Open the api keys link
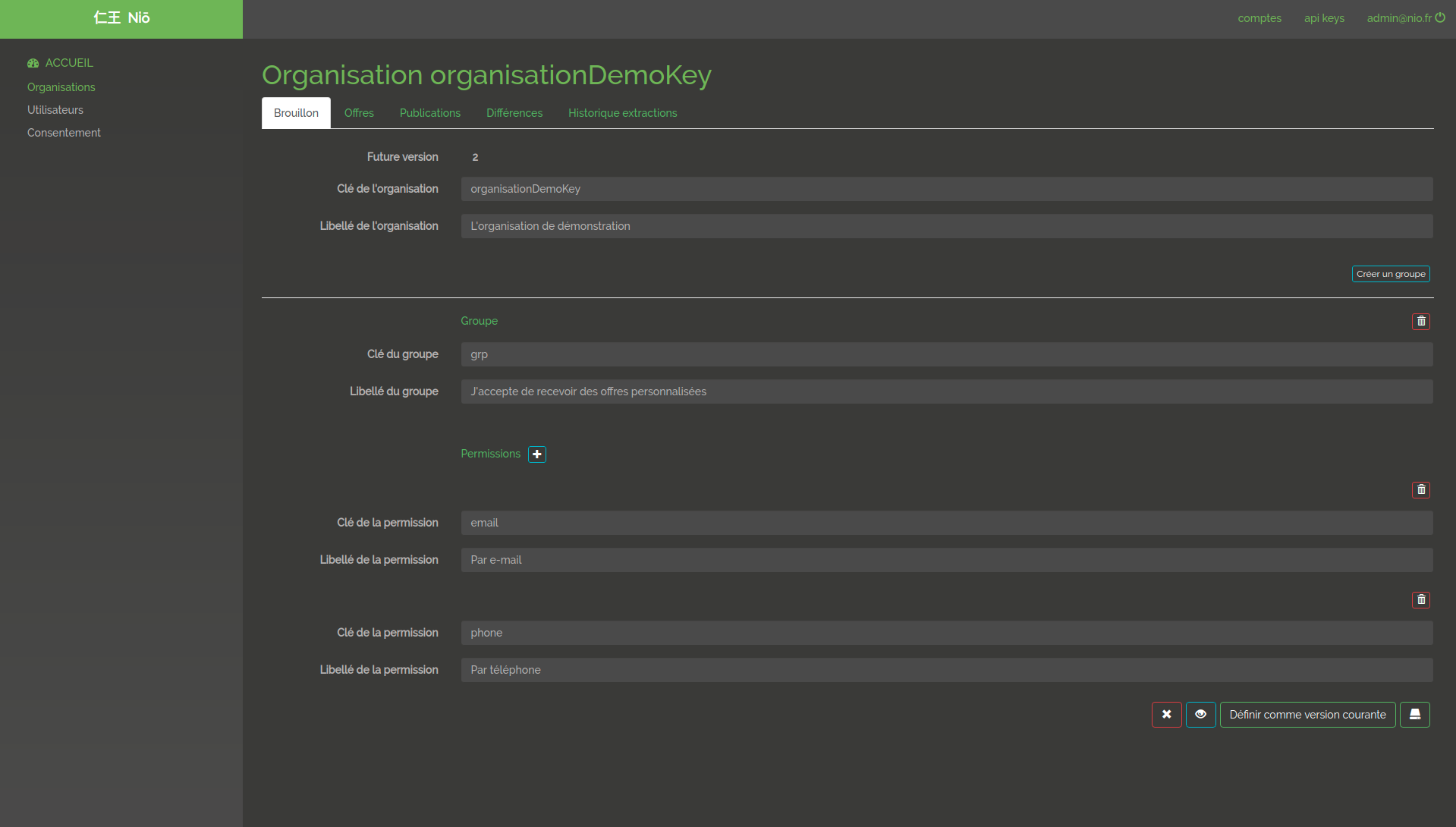Image resolution: width=1456 pixels, height=827 pixels. pos(1323,18)
